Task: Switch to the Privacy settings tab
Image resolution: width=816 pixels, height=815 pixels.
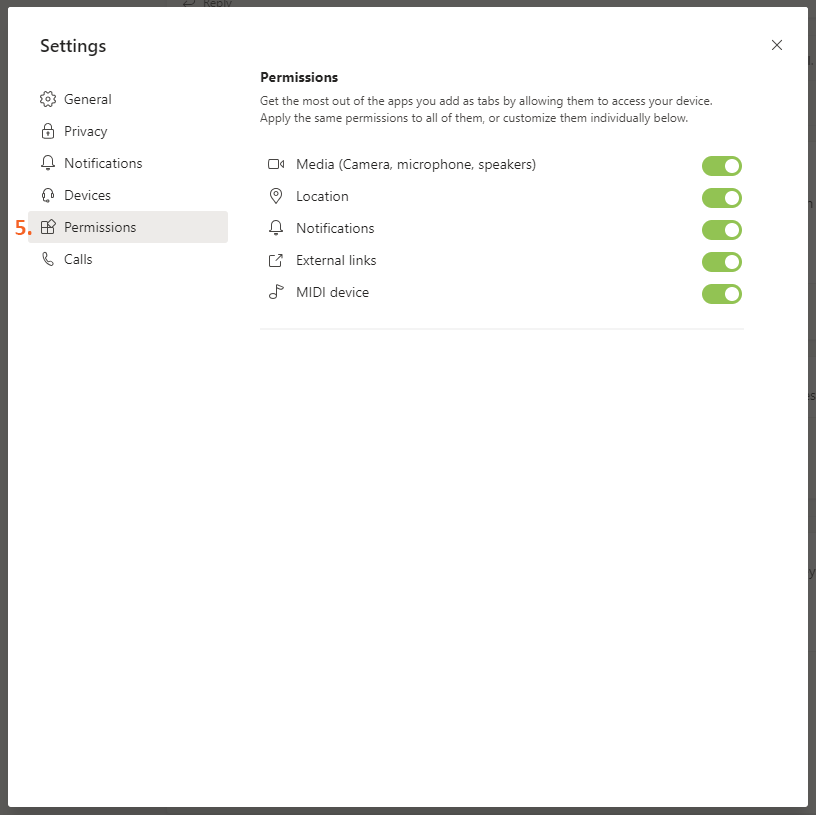Action: (86, 131)
